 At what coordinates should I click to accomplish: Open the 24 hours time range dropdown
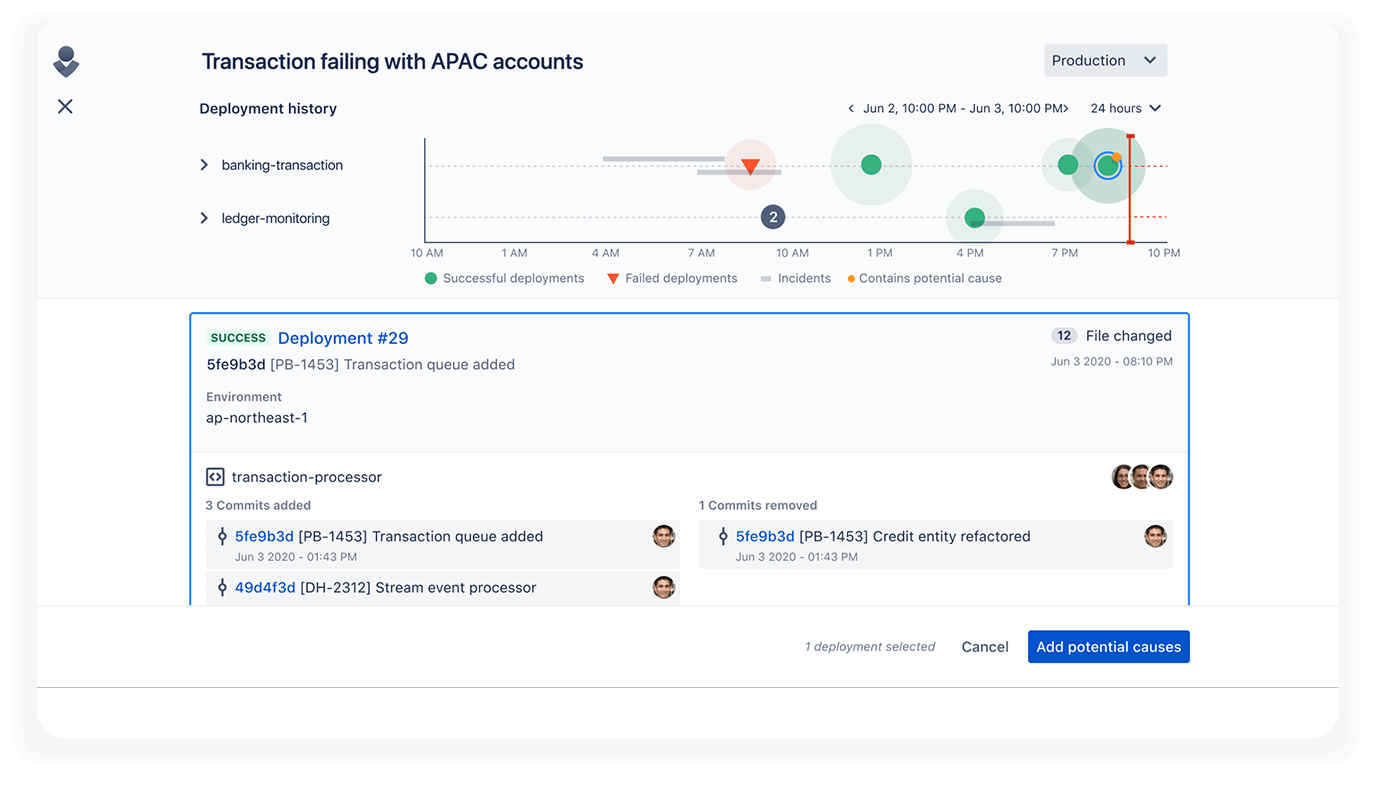1124,108
